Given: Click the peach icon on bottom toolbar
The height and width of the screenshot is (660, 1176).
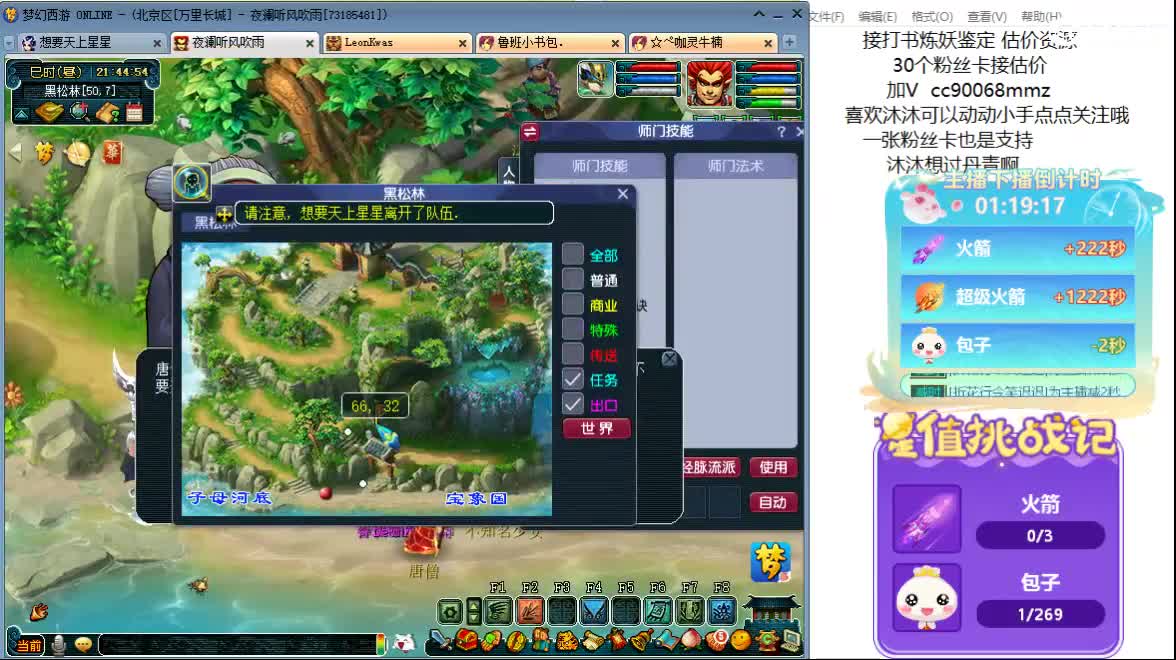Looking at the screenshot, I should [x=690, y=638].
